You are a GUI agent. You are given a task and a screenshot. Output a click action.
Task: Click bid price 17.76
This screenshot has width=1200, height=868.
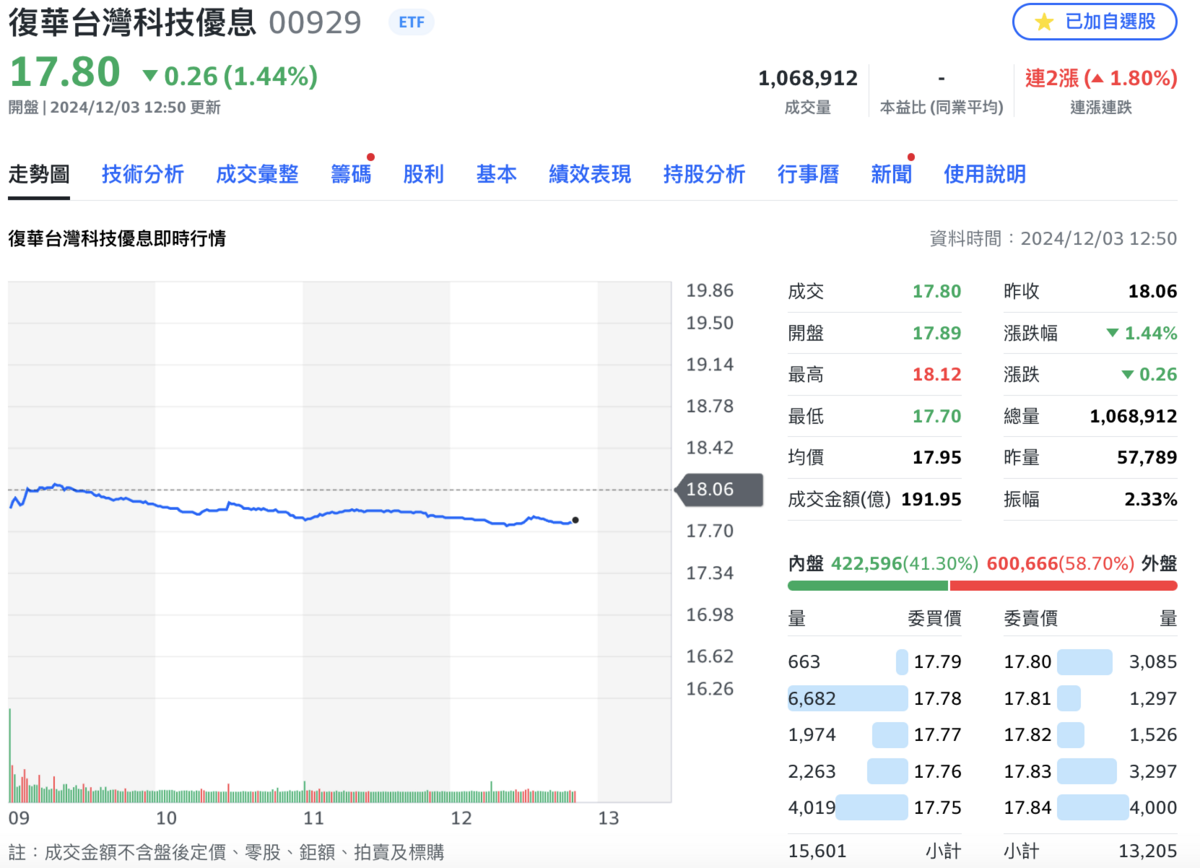point(937,771)
